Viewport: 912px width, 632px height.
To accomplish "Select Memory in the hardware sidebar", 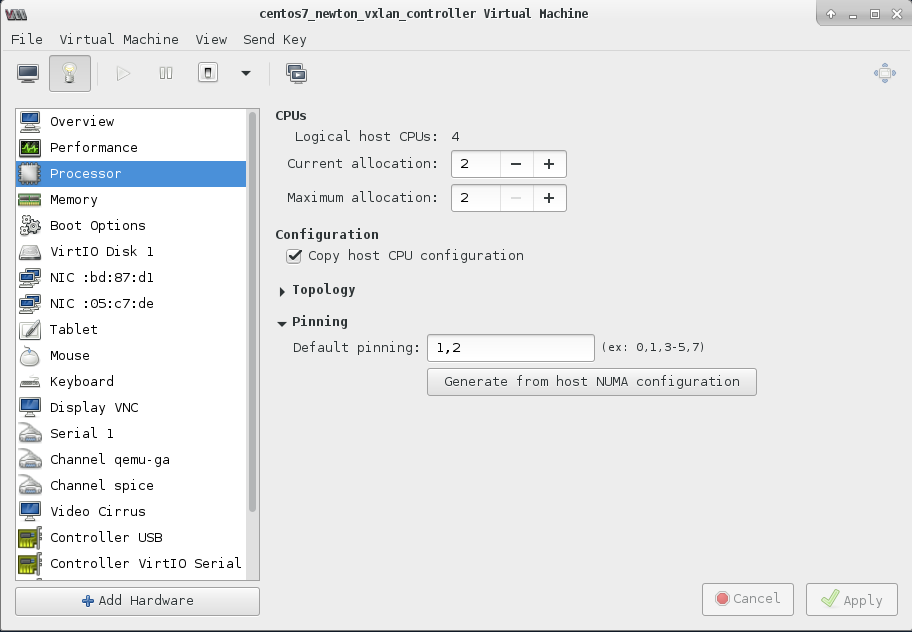I will (71, 199).
